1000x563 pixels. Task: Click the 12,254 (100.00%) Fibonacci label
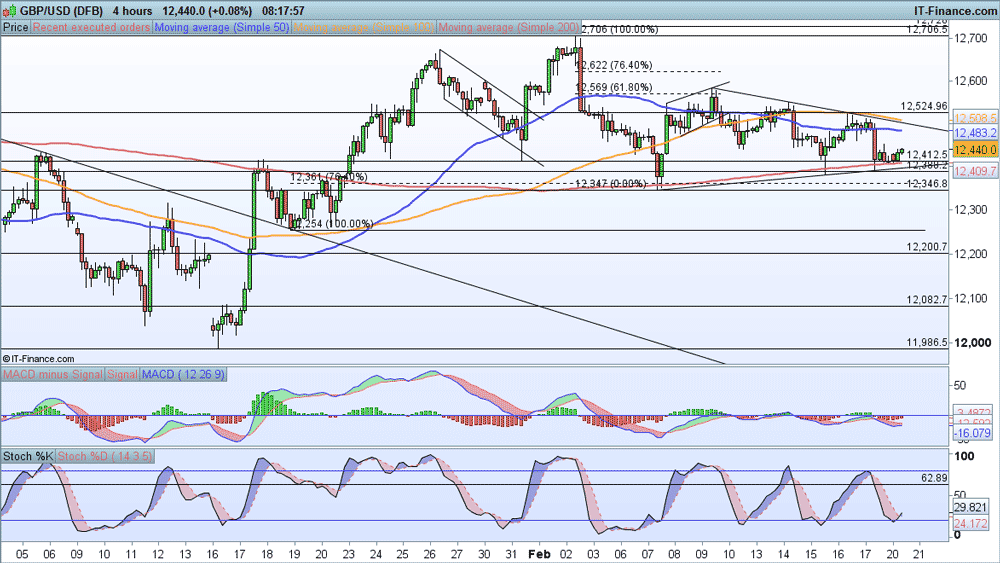pos(334,224)
